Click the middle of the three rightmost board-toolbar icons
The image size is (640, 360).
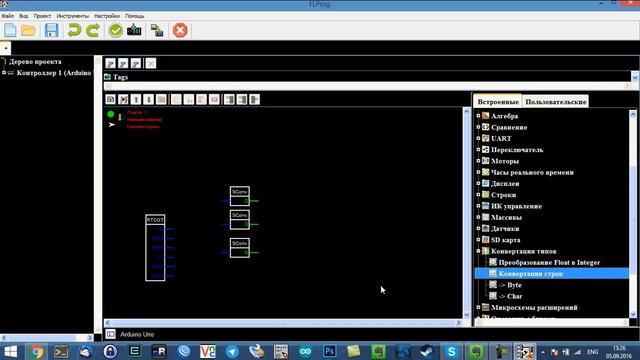(242, 99)
